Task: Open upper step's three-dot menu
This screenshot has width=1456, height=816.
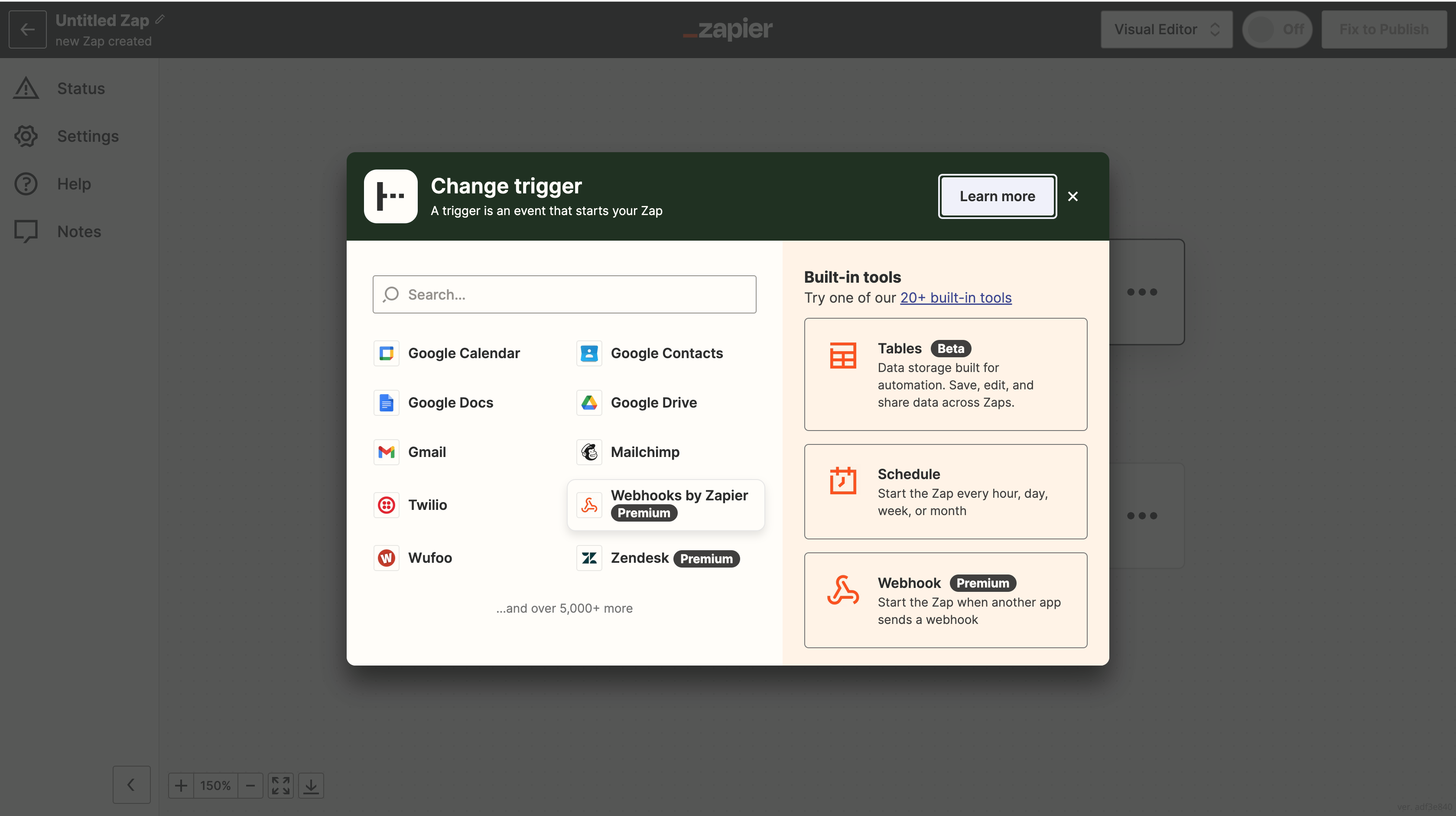Action: [x=1142, y=292]
